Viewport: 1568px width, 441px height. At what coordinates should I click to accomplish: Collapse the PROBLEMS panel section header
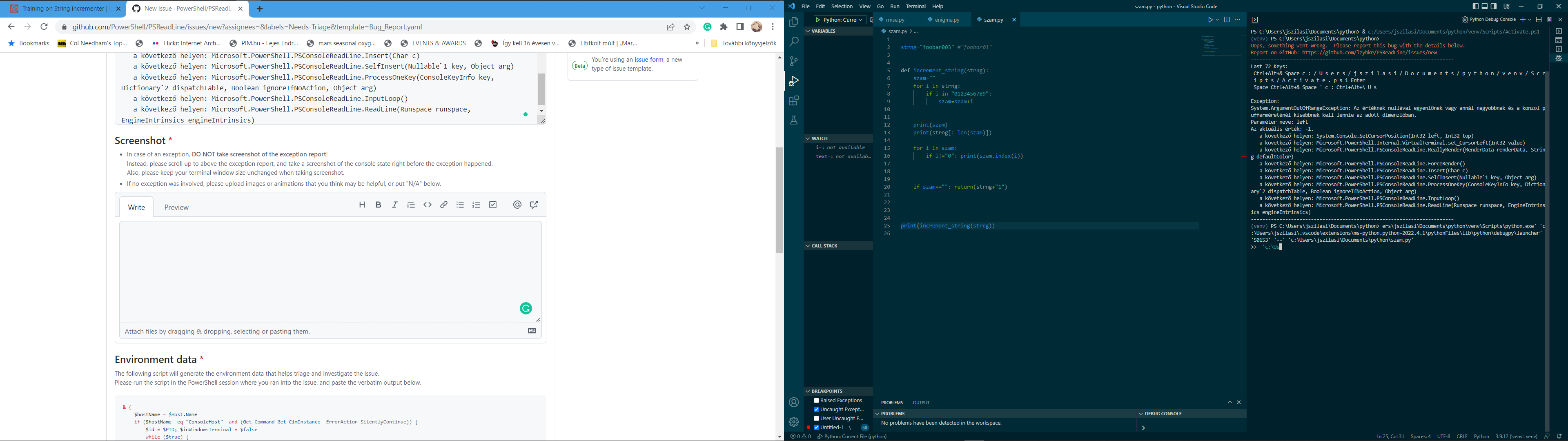tap(1004, 414)
